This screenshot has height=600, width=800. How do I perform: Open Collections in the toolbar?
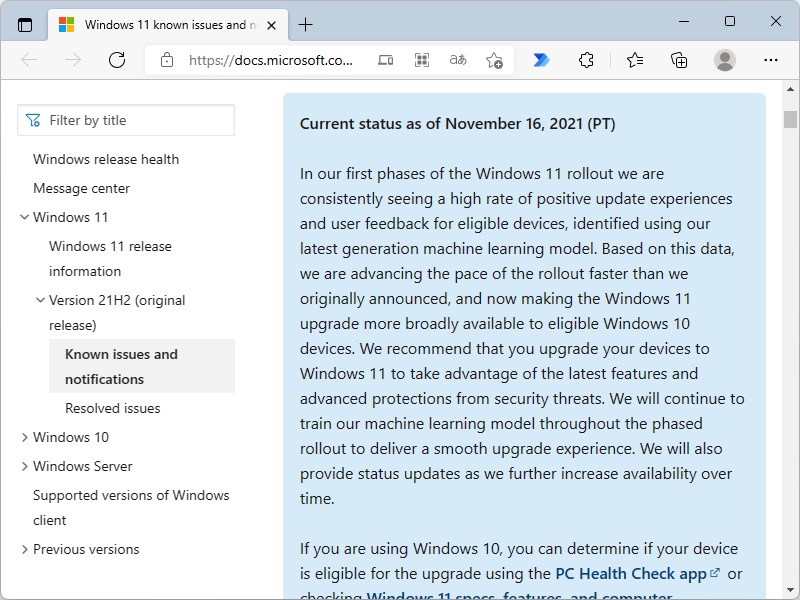[679, 60]
